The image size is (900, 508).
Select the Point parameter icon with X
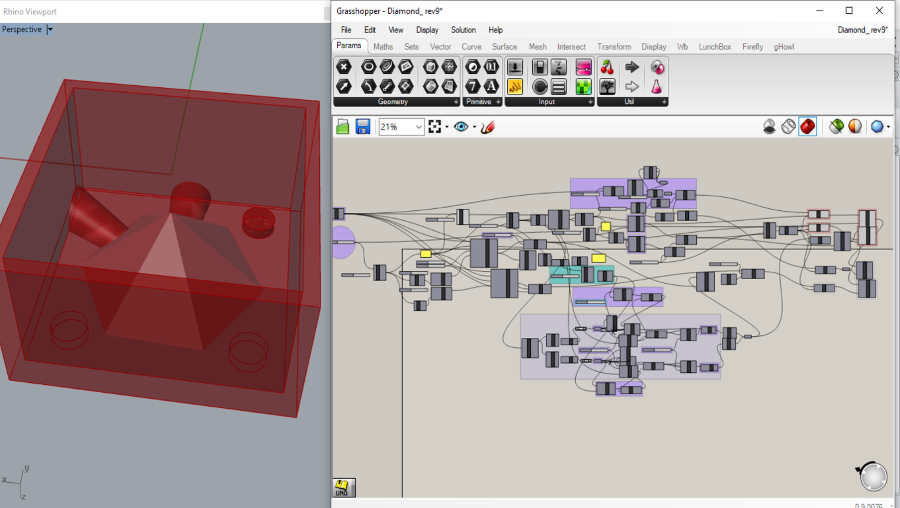pyautogui.click(x=344, y=67)
